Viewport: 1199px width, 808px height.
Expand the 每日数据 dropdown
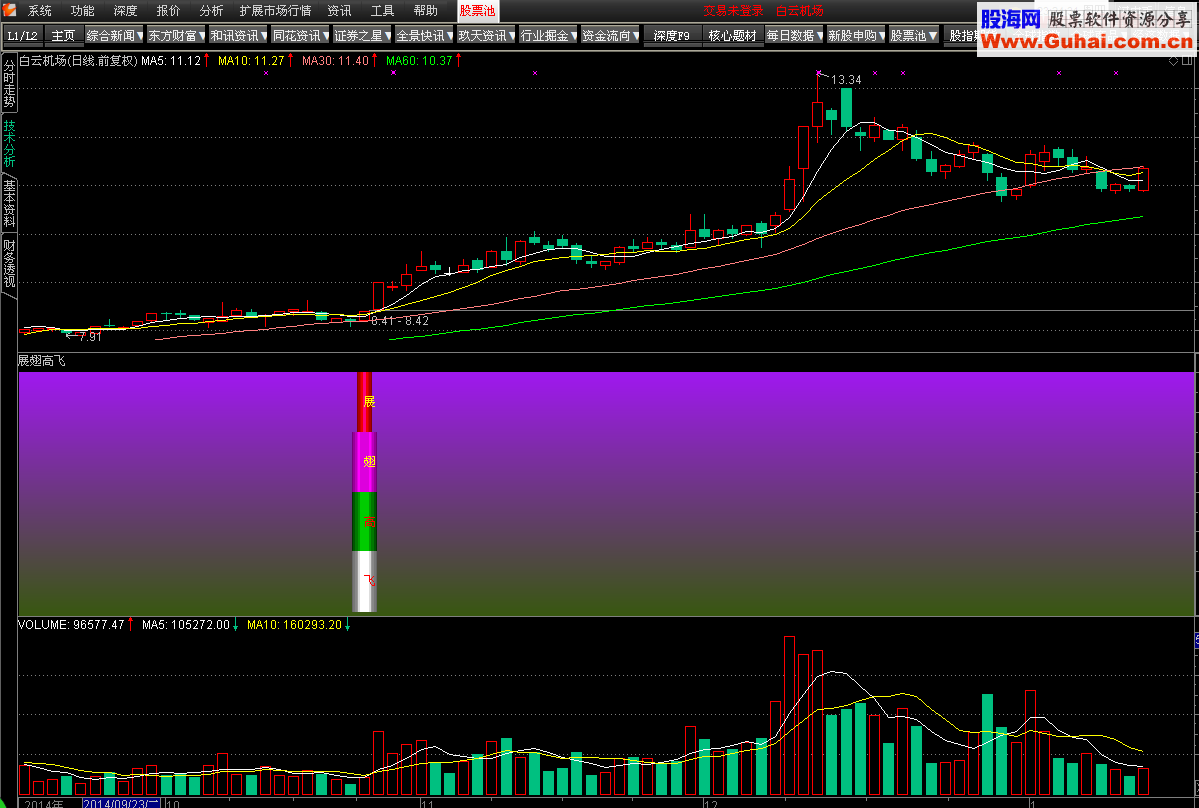click(x=794, y=35)
